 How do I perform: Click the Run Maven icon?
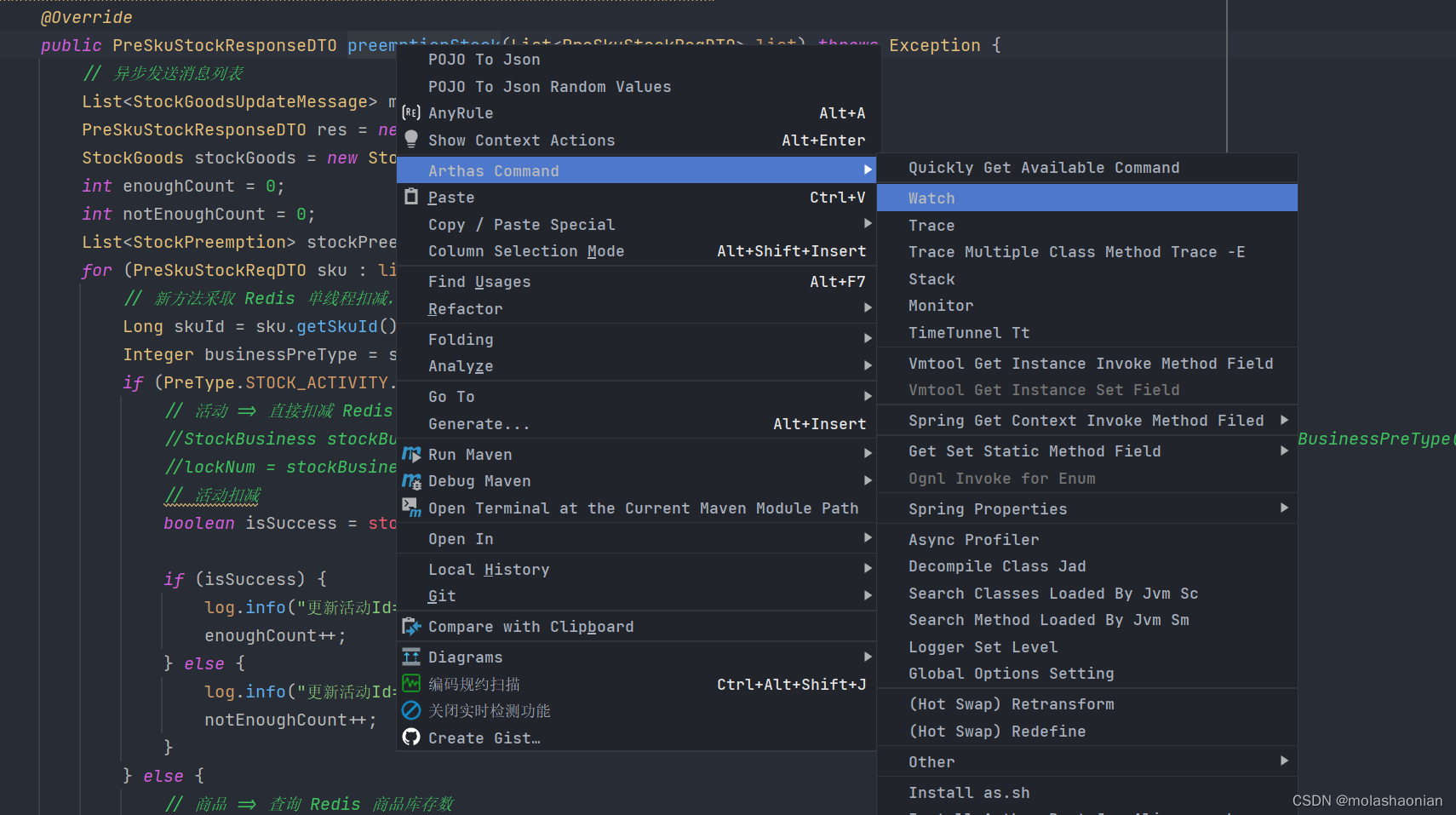coord(411,454)
